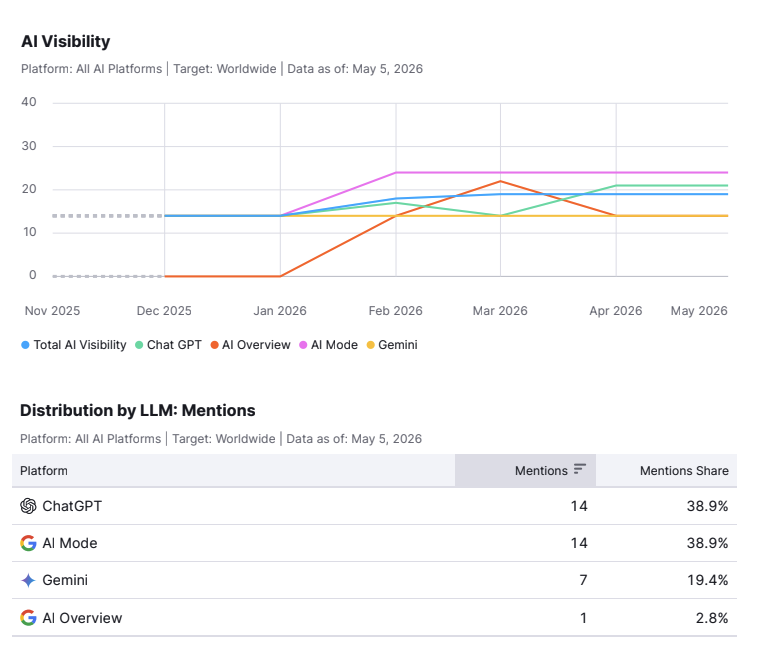The image size is (768, 658).
Task: Click the Chat GPT line point at Apr 2026
Action: (x=616, y=185)
